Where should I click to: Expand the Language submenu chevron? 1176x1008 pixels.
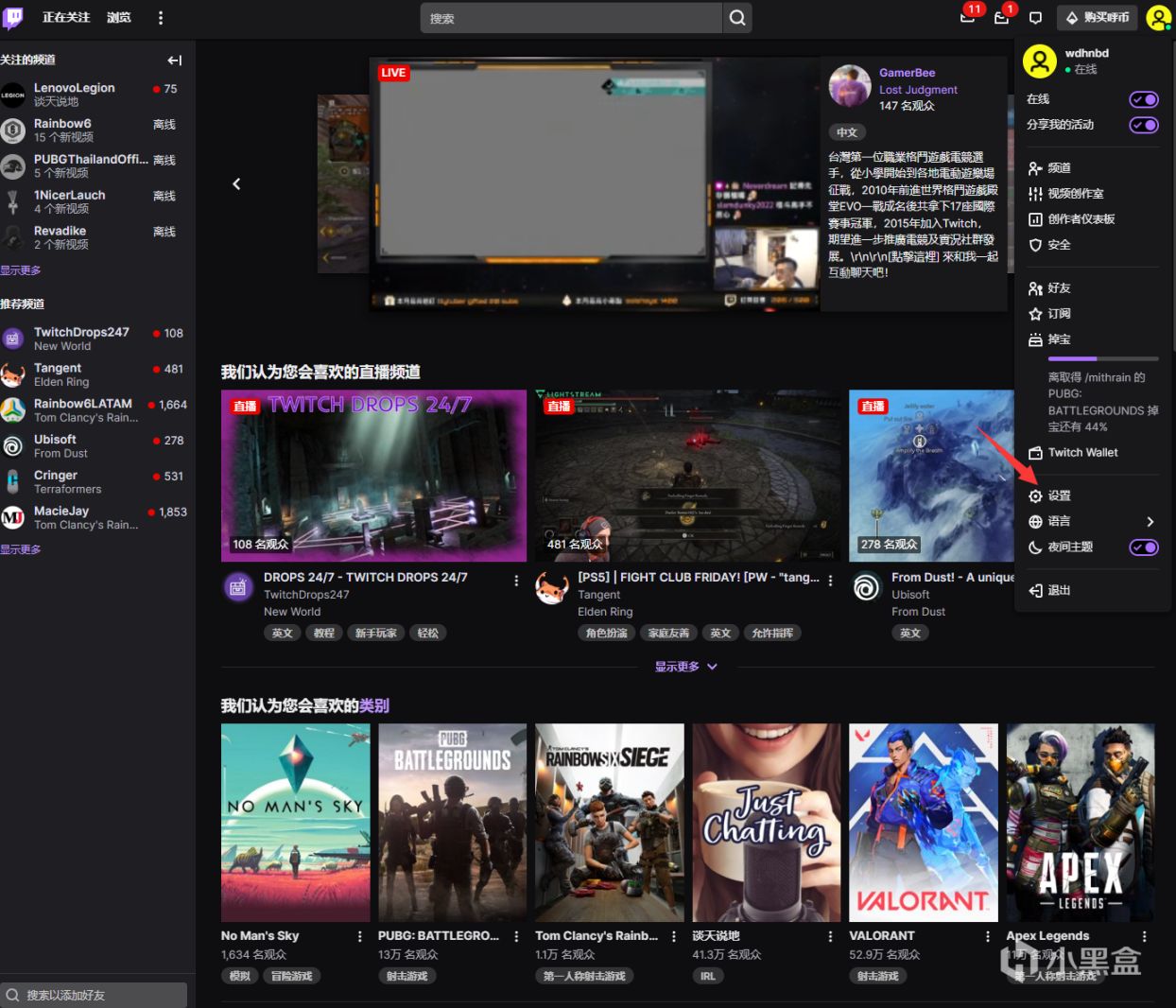(1150, 521)
